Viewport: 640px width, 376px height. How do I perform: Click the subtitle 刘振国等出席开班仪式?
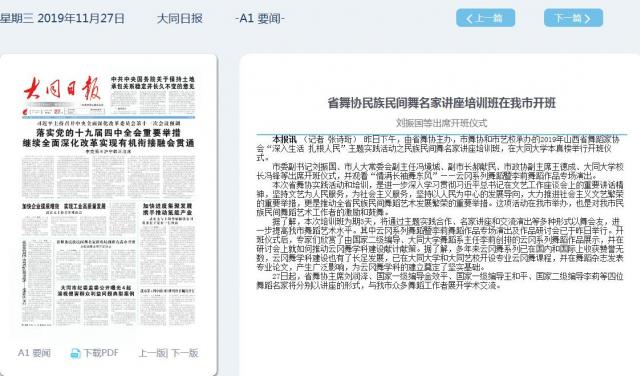(442, 122)
